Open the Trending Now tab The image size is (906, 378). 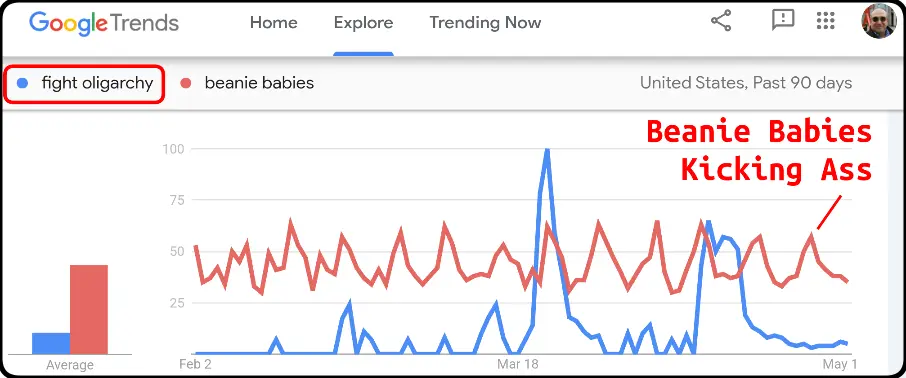point(485,23)
